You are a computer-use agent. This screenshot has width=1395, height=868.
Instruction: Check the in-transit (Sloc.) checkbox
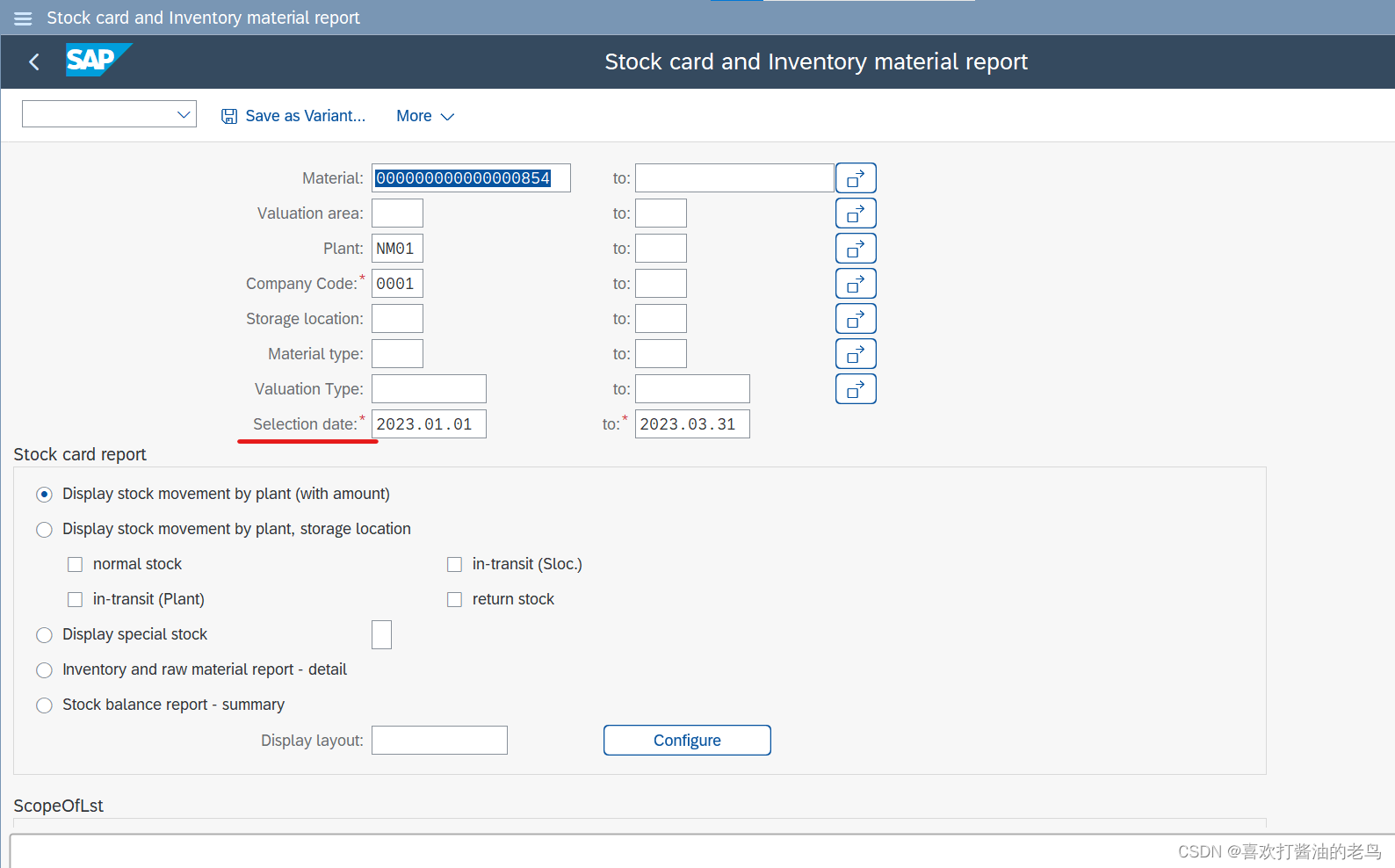pos(454,565)
